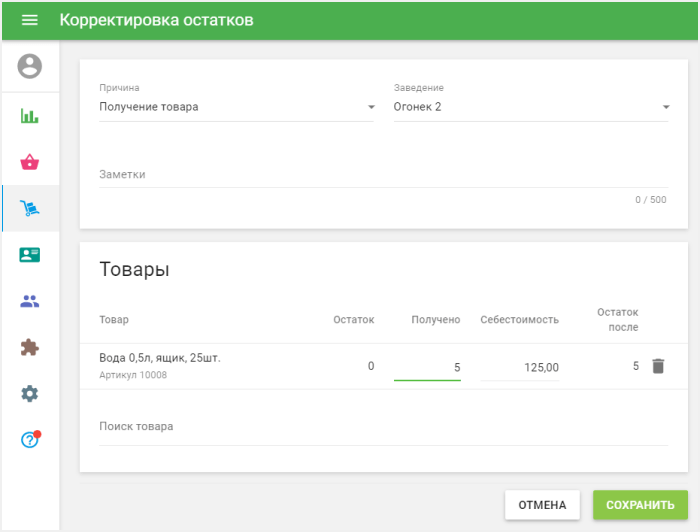Open the puzzle piece integrations section
700x532 pixels.
point(29,347)
